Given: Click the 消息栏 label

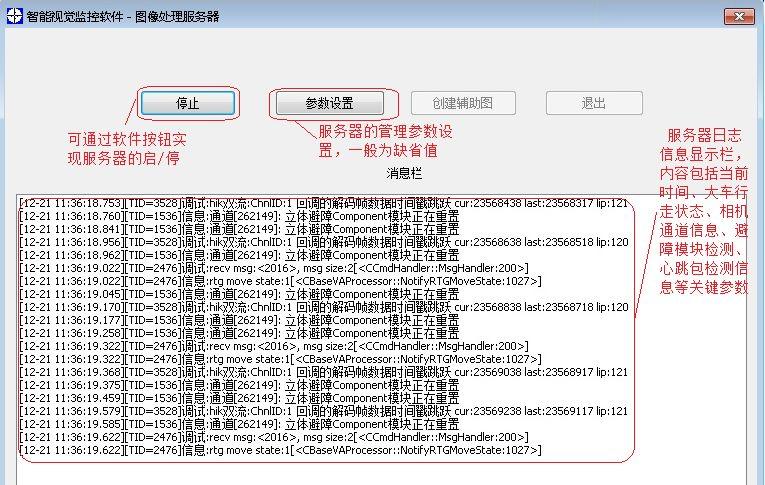Looking at the screenshot, I should 404,173.
